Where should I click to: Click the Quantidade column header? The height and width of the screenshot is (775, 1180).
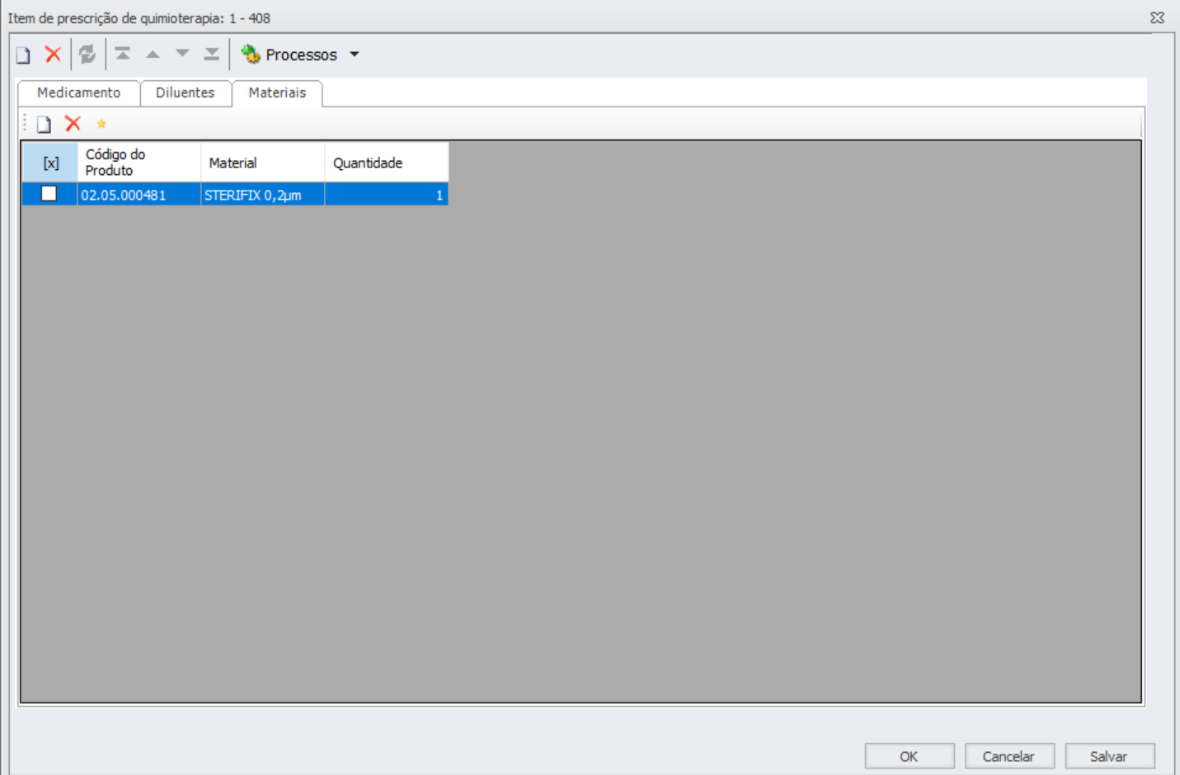click(x=386, y=163)
